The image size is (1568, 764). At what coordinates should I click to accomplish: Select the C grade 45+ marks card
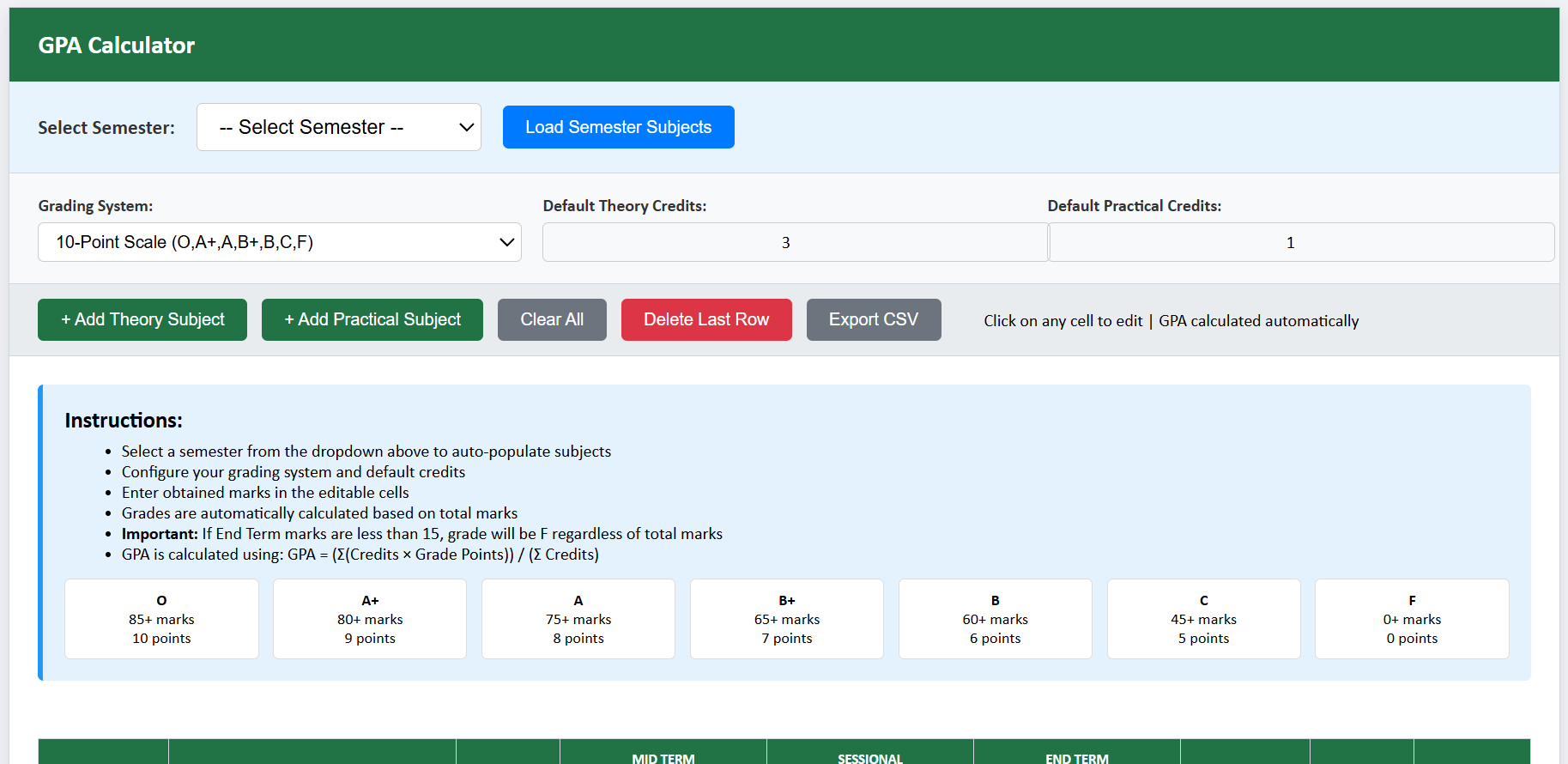[1203, 619]
